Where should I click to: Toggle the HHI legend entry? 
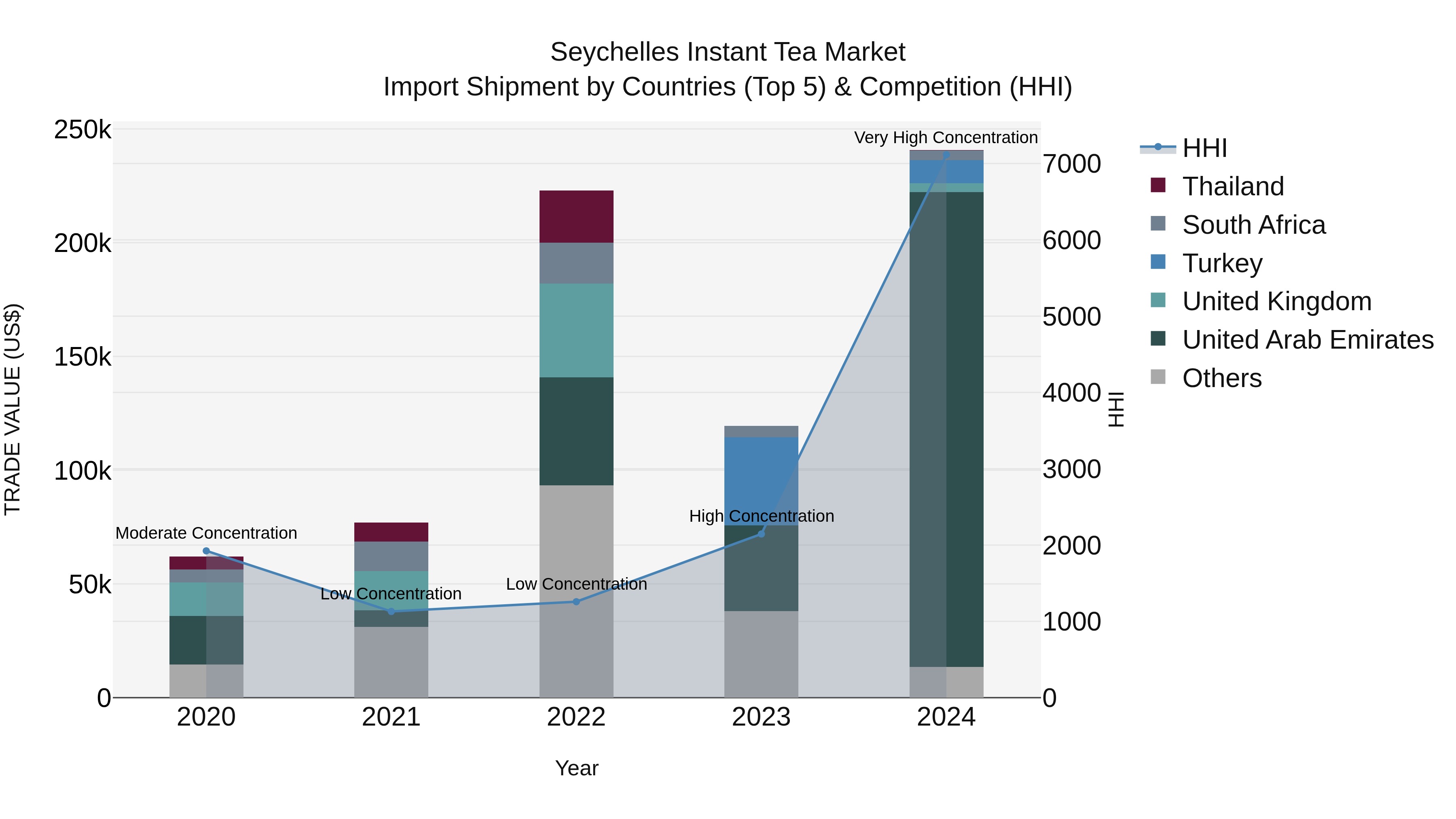tap(1204, 148)
